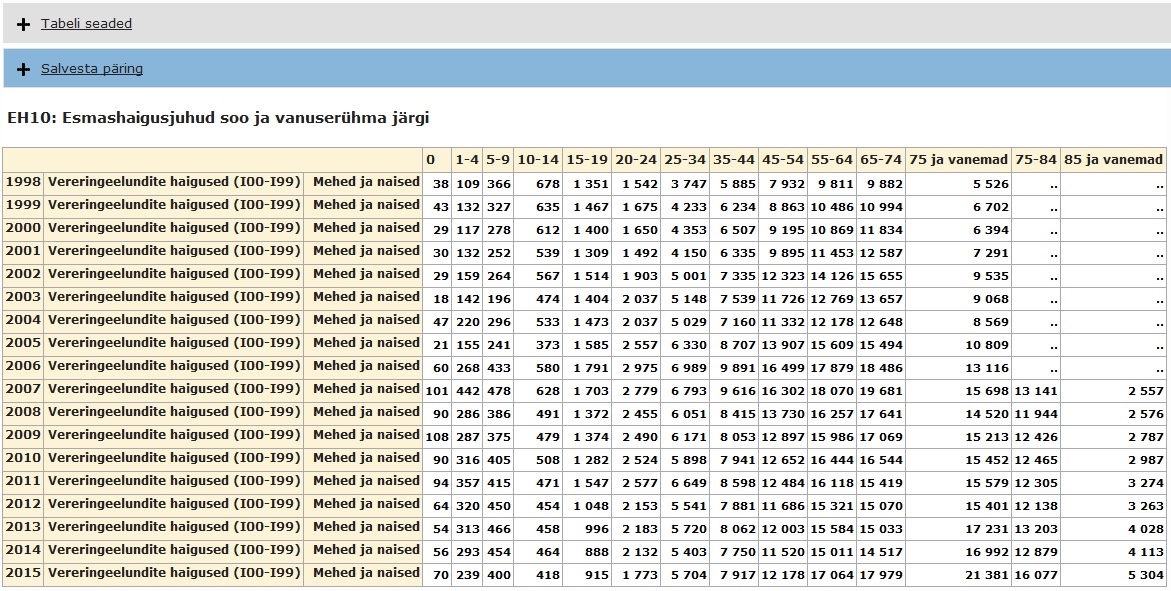This screenshot has width=1171, height=591.
Task: Click Mehed ja naised in the 2003 row
Action: point(366,297)
